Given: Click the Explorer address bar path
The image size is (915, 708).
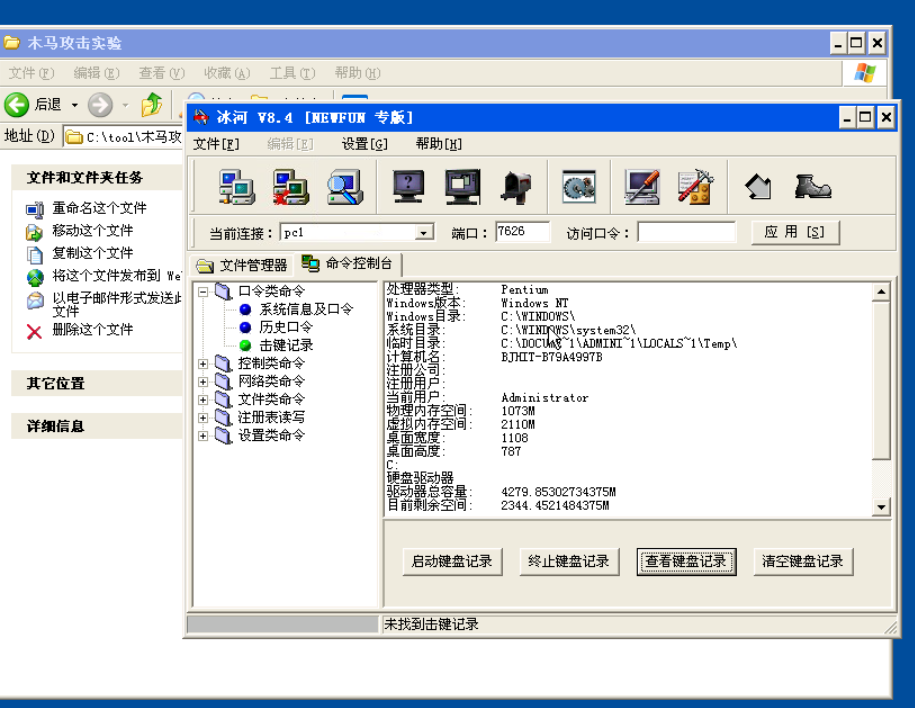Looking at the screenshot, I should coord(134,137).
